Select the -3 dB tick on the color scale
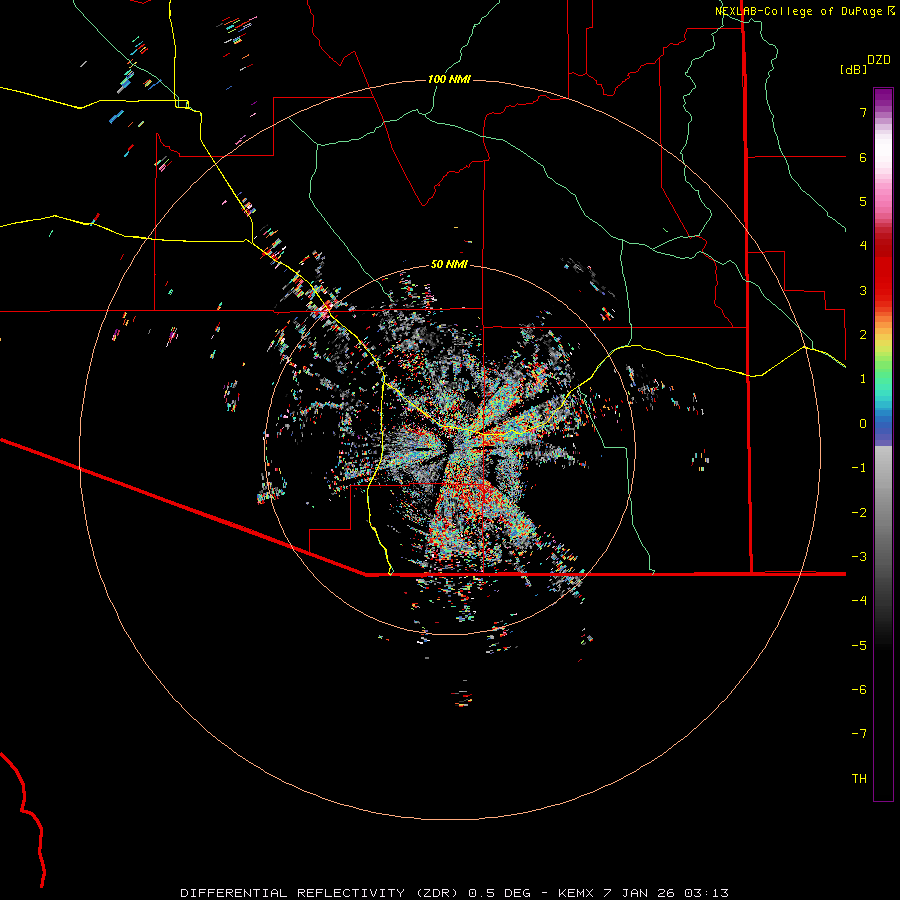900x900 pixels. [x=859, y=557]
